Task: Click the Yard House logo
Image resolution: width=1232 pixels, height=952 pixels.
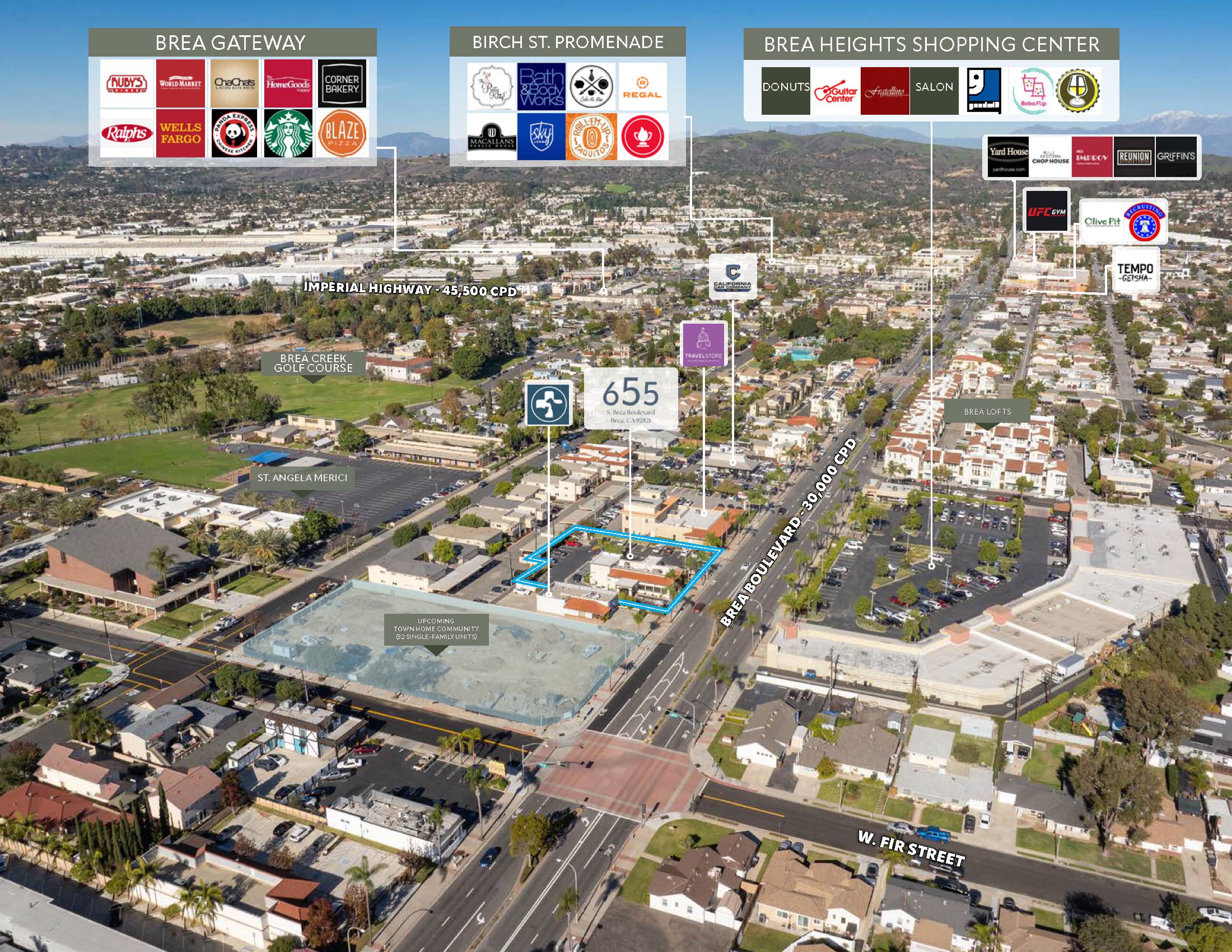Action: coord(1009,157)
